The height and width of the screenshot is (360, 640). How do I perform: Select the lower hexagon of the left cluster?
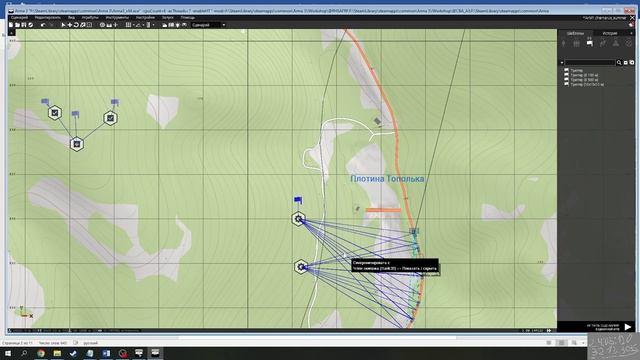[77, 144]
